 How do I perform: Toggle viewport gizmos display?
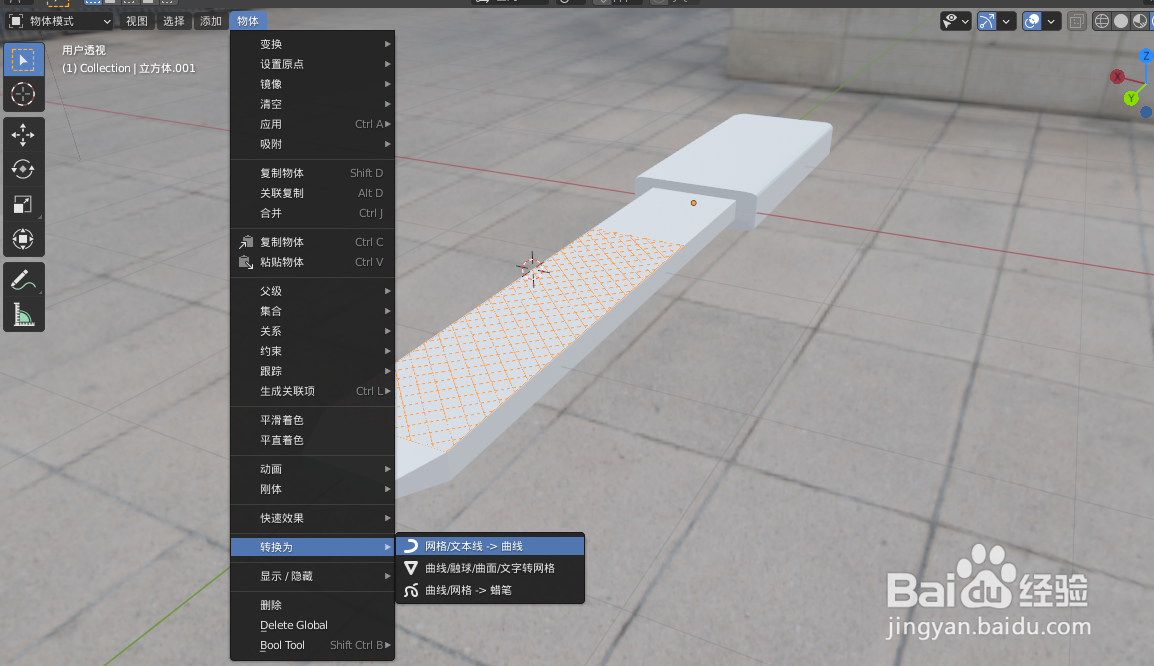[x=986, y=20]
